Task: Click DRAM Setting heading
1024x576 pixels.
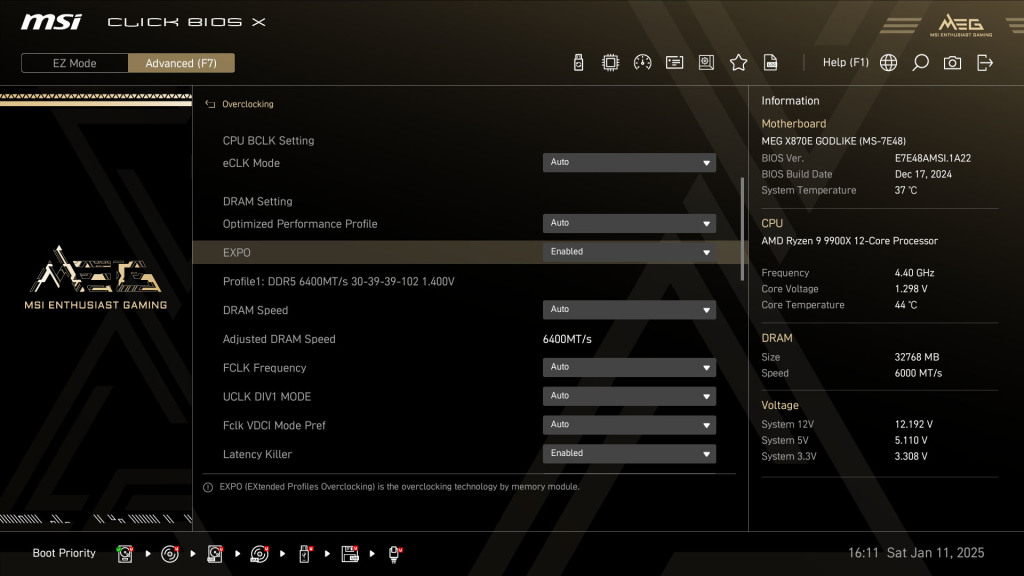Action: [257, 201]
